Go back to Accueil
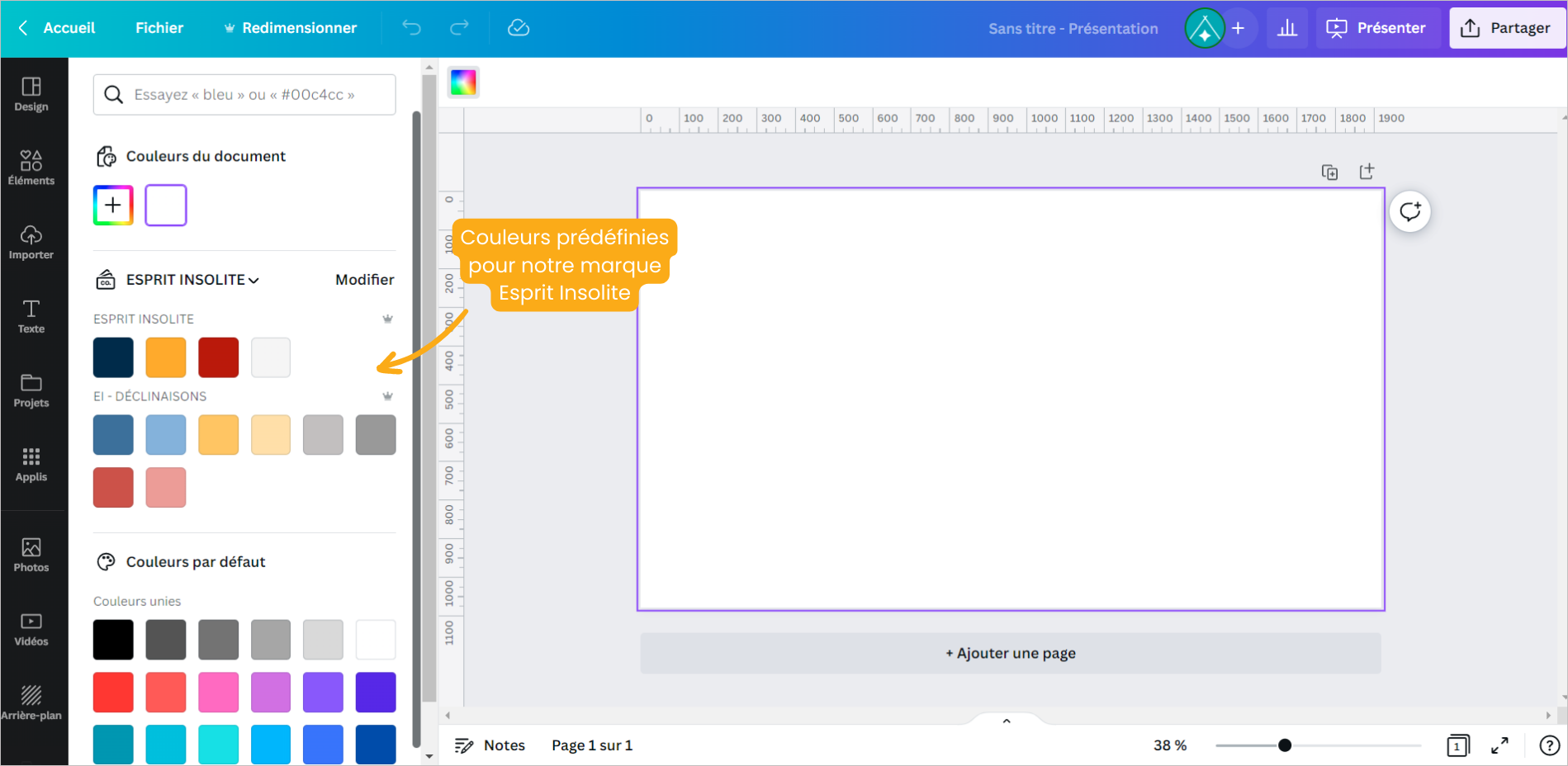1568x766 pixels. click(x=57, y=28)
